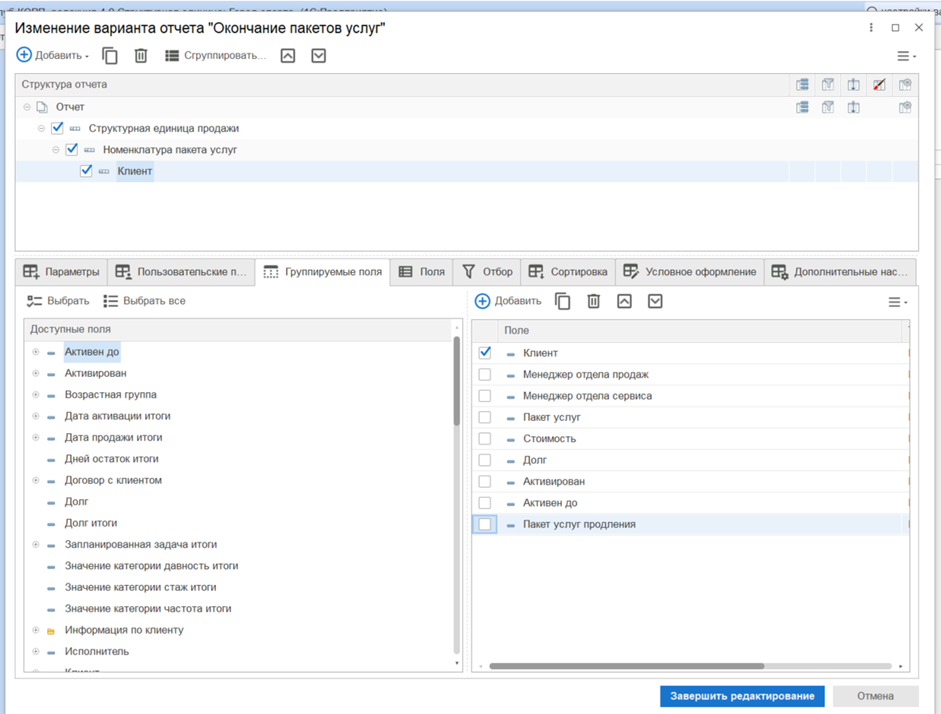Move field down in the right panel
This screenshot has height=714, width=941.
655,301
